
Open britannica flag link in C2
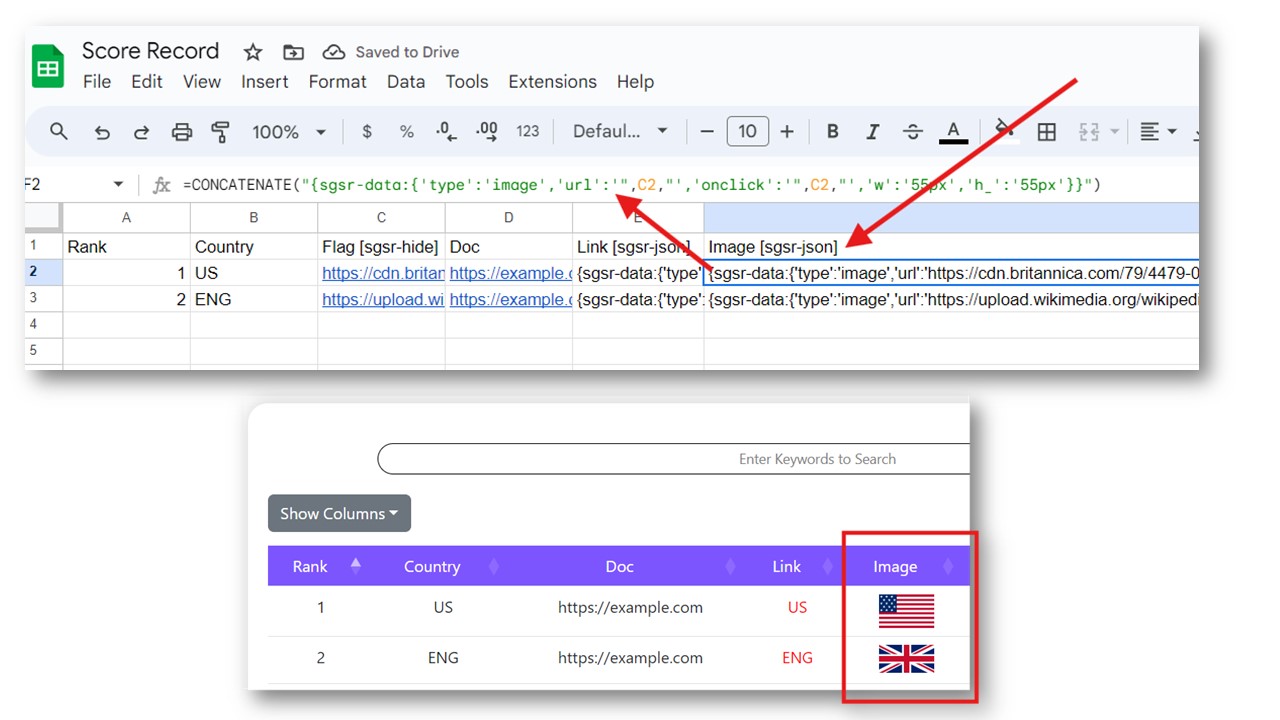click(x=383, y=273)
